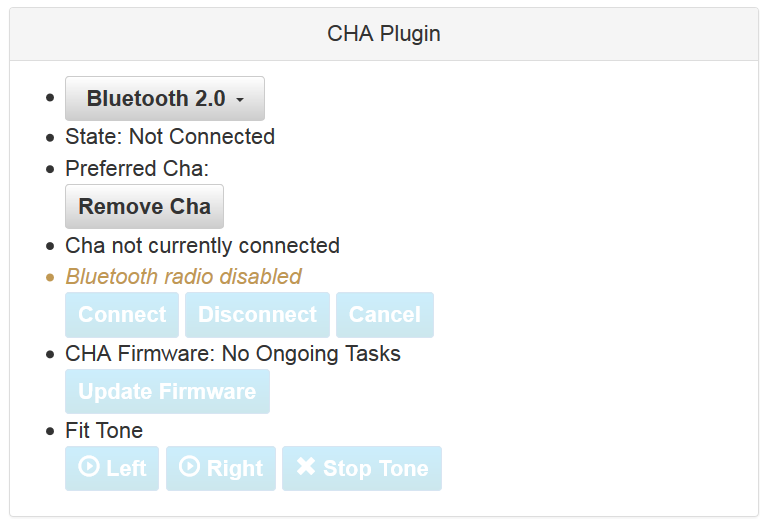
Task: Click the 'Preferred Cha:' label
Action: 137,169
